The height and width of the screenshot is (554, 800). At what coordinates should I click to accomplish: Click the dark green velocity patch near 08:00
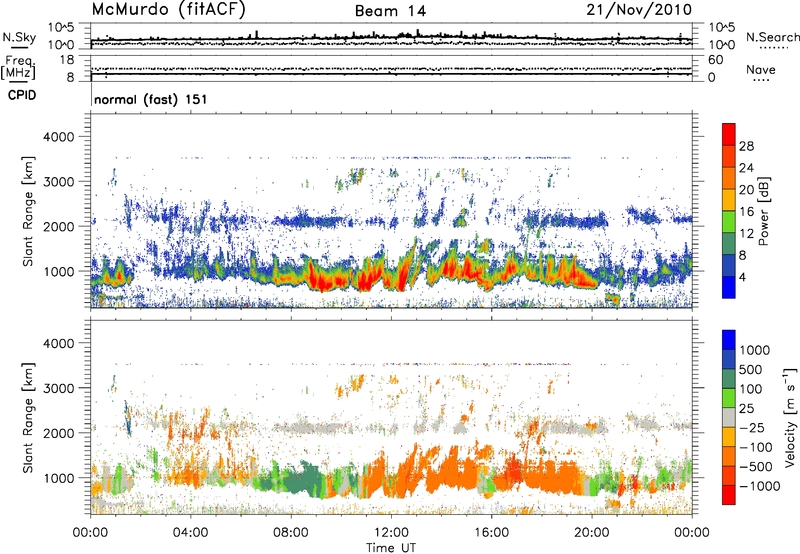304,478
